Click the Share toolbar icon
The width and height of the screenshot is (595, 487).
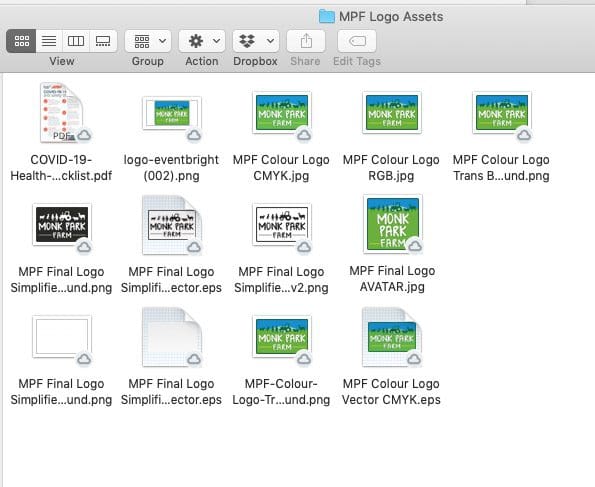click(306, 41)
